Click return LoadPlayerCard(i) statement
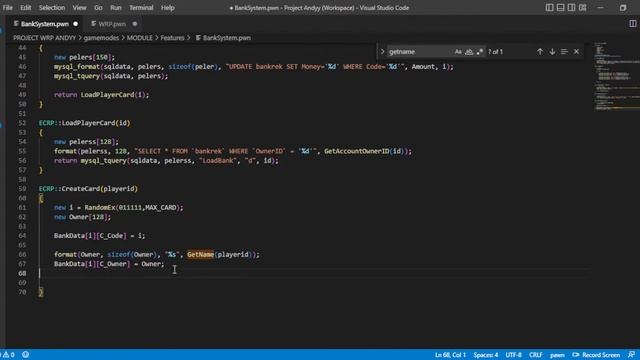The height and width of the screenshot is (360, 640). pyautogui.click(x=102, y=95)
